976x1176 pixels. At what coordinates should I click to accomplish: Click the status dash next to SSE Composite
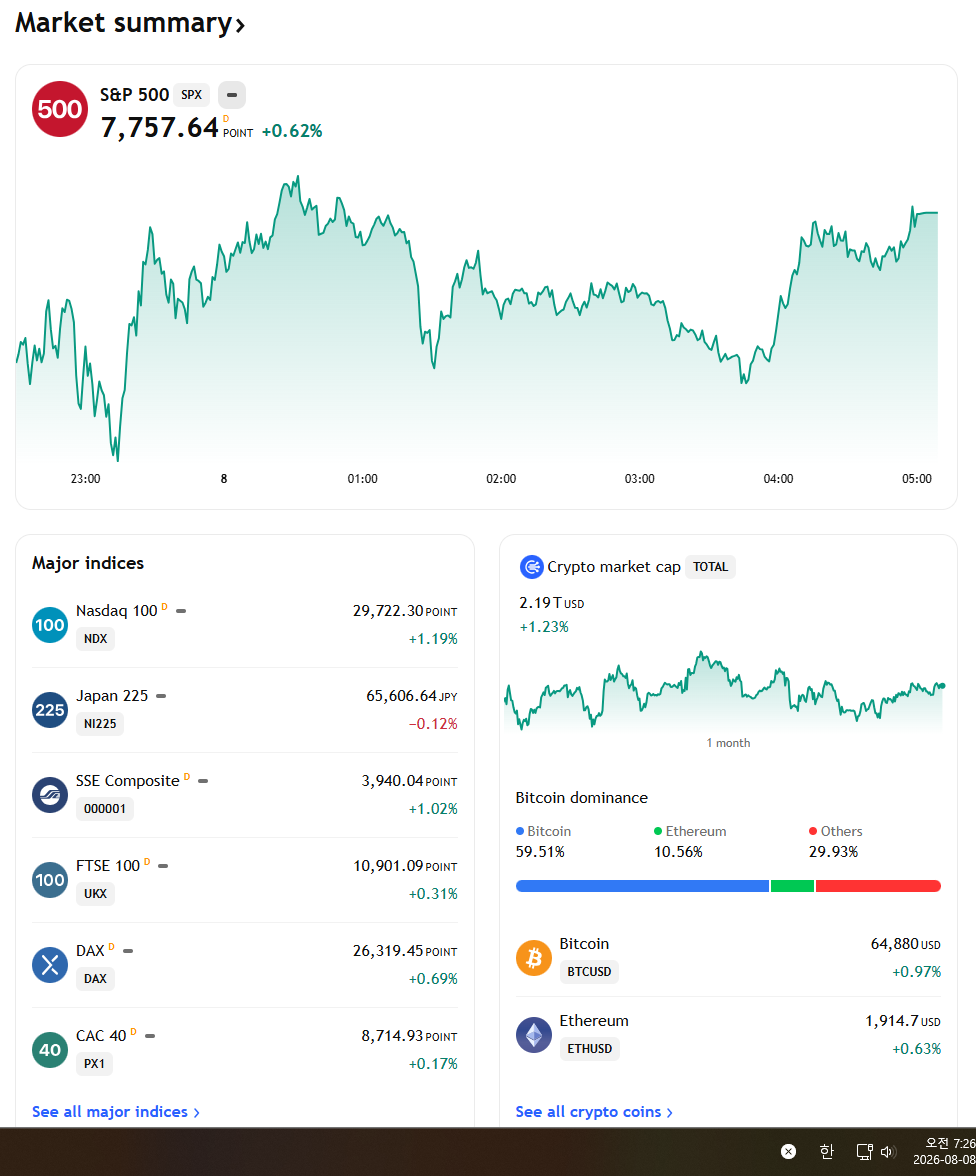click(x=203, y=781)
